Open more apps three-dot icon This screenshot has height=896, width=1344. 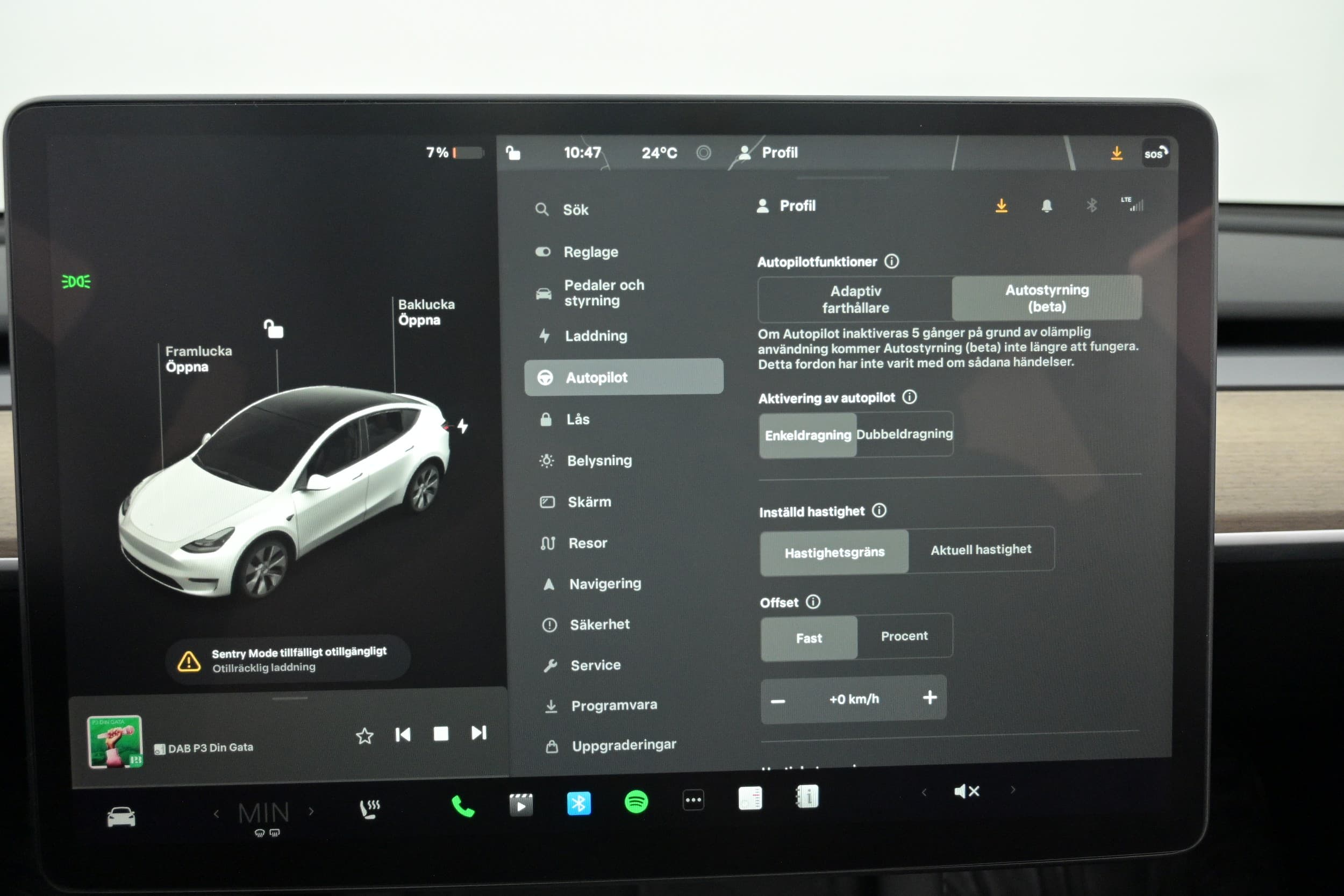pyautogui.click(x=693, y=800)
